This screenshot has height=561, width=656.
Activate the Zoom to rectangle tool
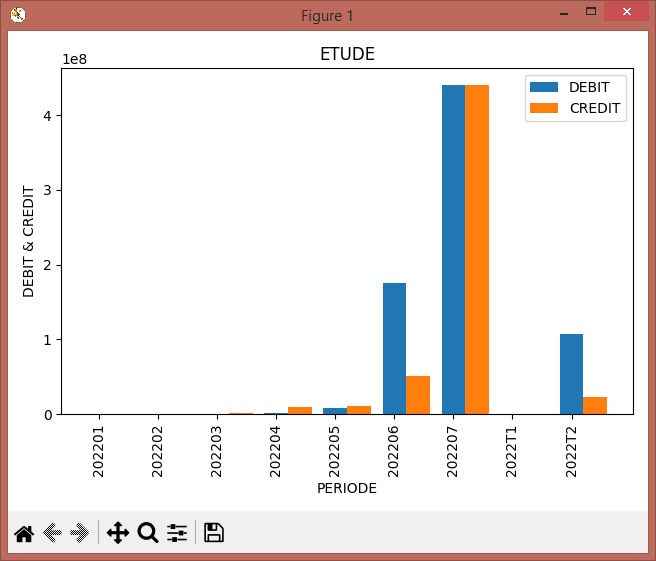[148, 533]
